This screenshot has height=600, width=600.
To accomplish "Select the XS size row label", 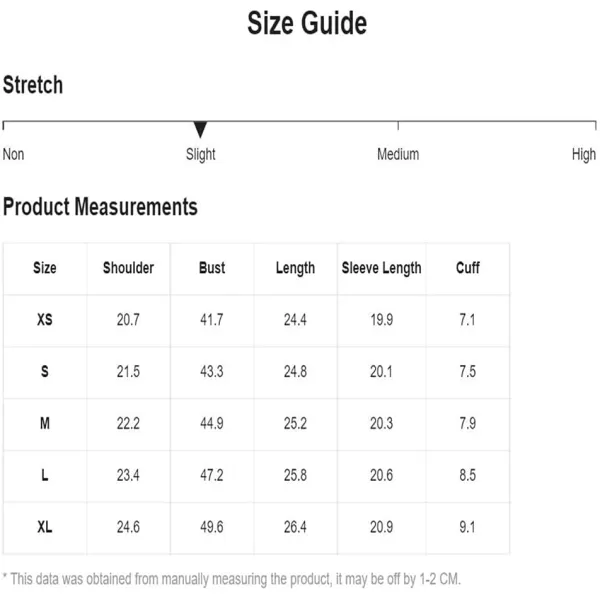I will [x=45, y=320].
